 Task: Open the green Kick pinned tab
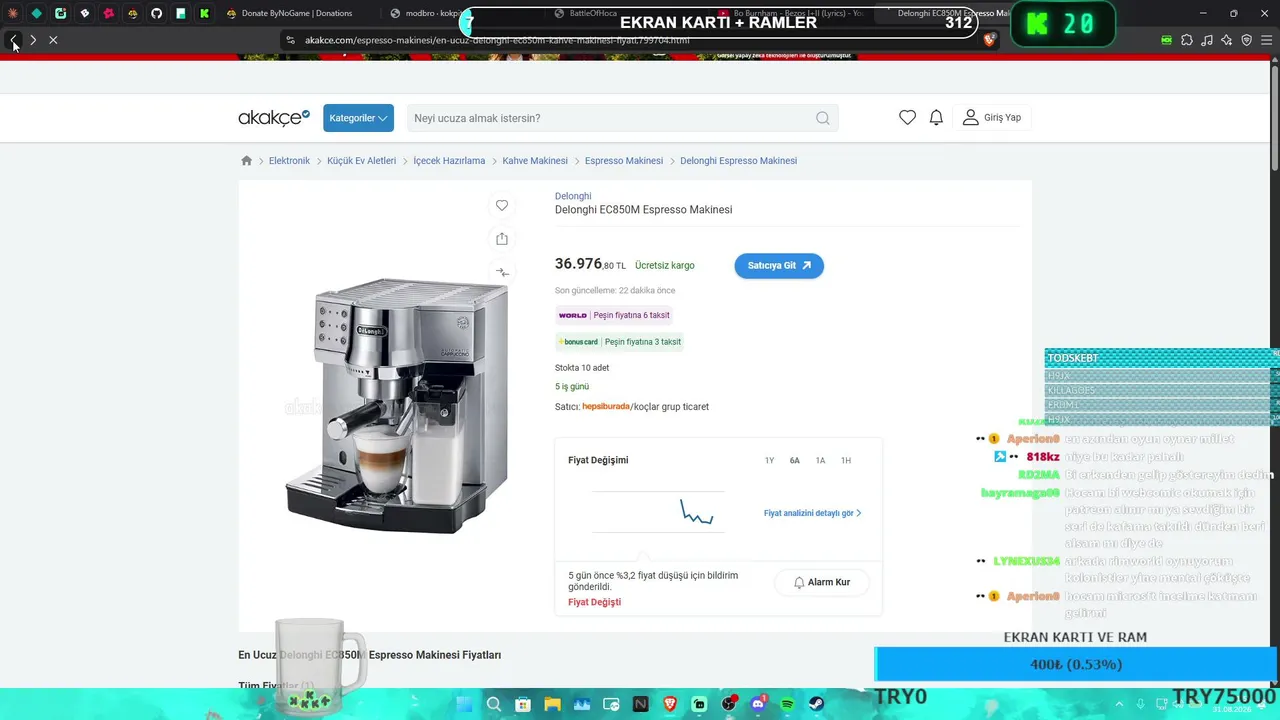pyautogui.click(x=204, y=13)
